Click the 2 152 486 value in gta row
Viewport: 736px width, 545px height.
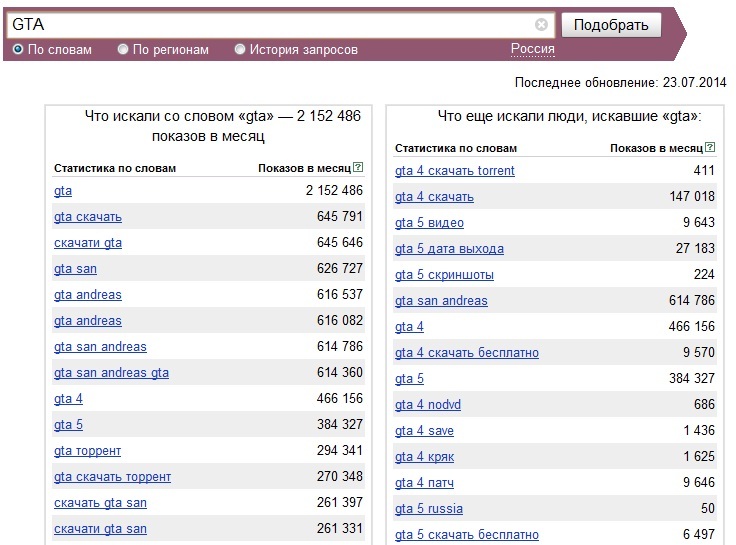(x=334, y=191)
